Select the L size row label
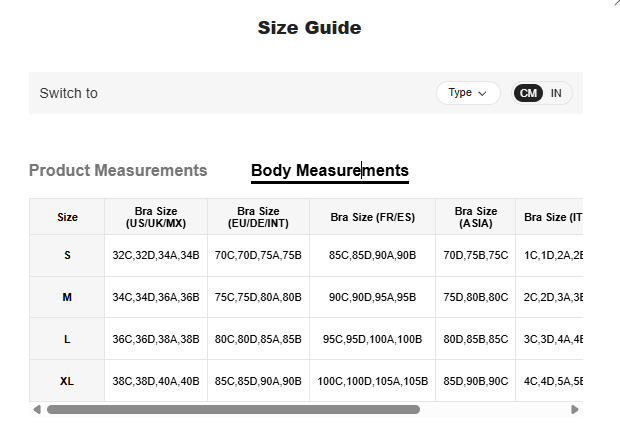The height and width of the screenshot is (425, 620). pyautogui.click(x=67, y=339)
